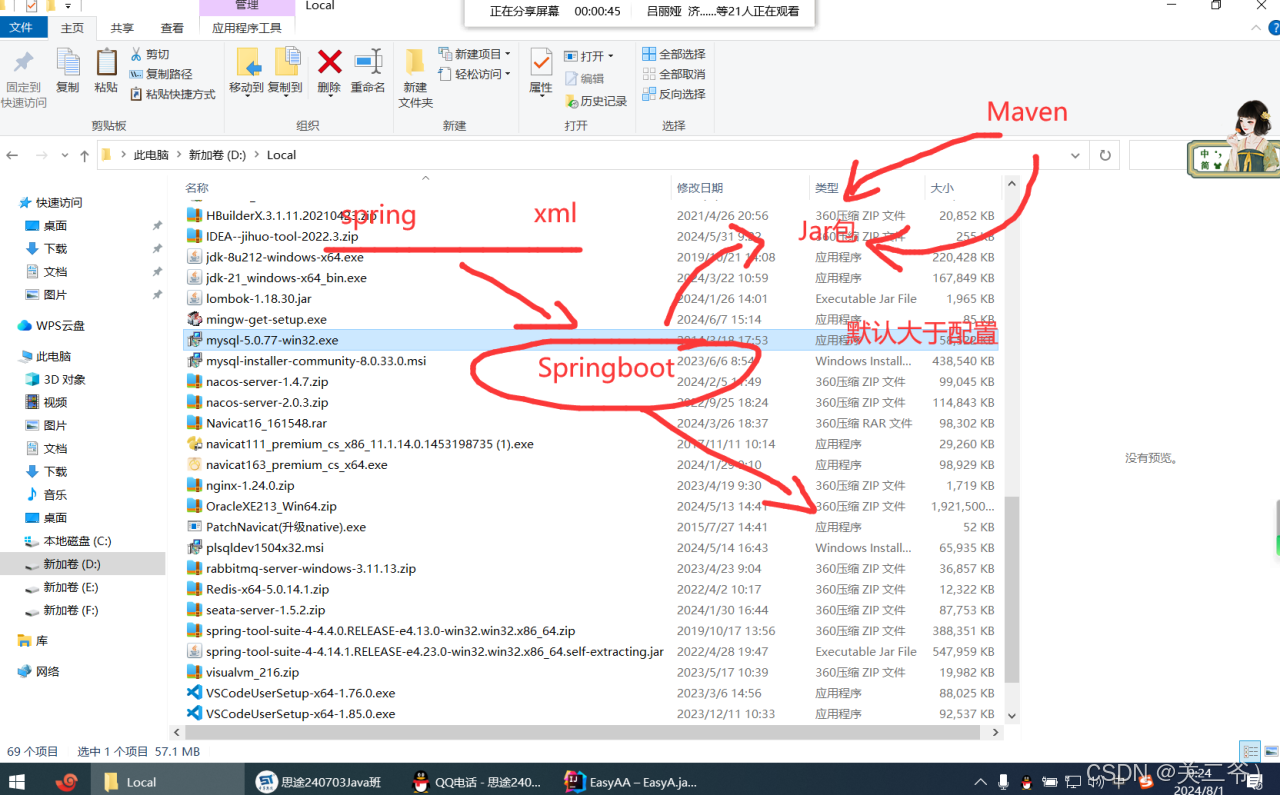
Task: Click Select all in the ribbon
Action: coord(674,54)
